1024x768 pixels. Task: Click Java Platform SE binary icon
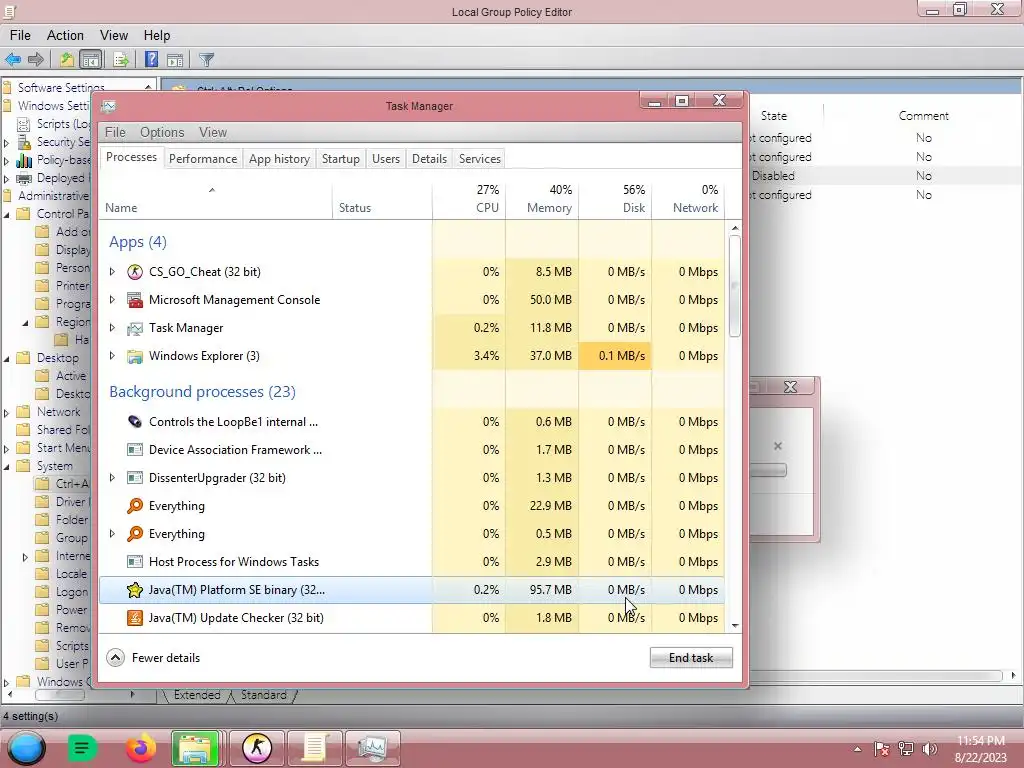coord(135,590)
